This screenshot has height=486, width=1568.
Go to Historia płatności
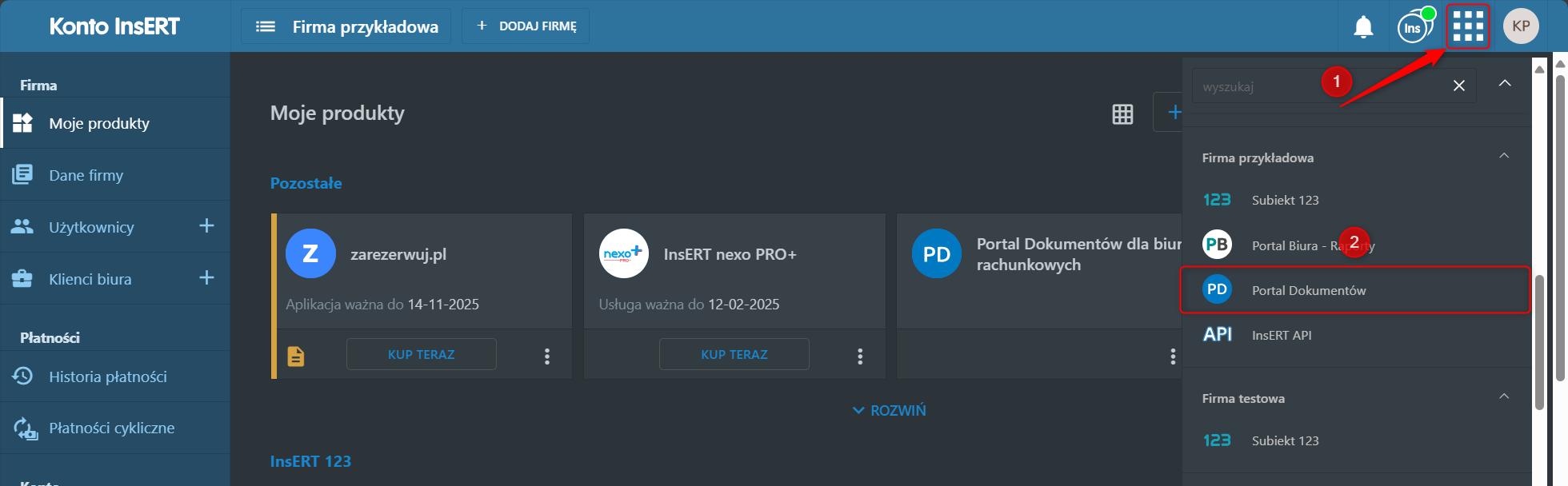(x=108, y=376)
